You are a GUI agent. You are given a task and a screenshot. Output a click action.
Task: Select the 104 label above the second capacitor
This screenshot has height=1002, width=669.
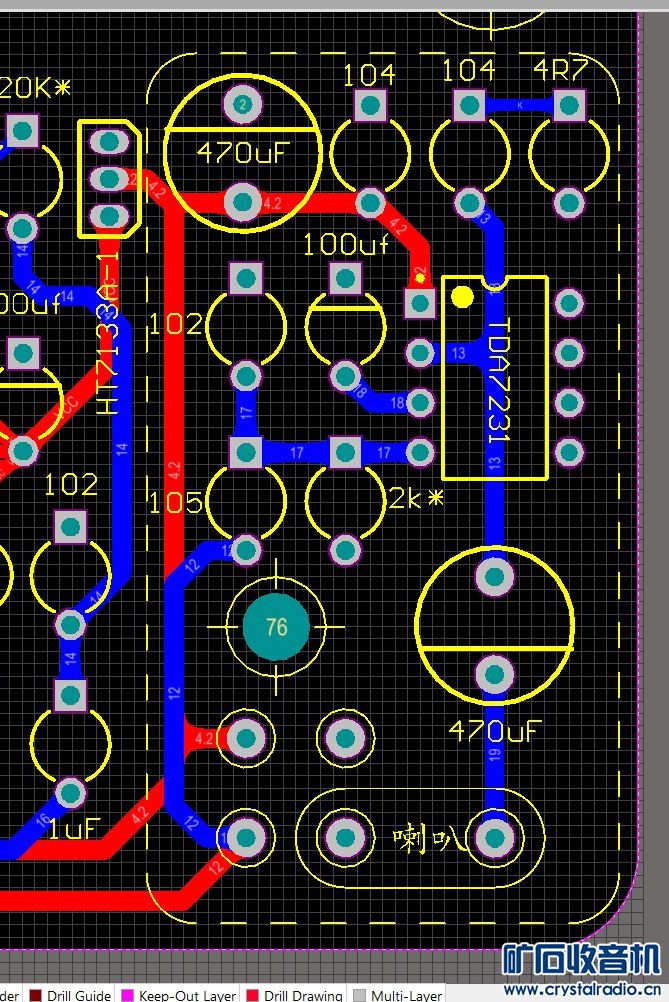(369, 75)
